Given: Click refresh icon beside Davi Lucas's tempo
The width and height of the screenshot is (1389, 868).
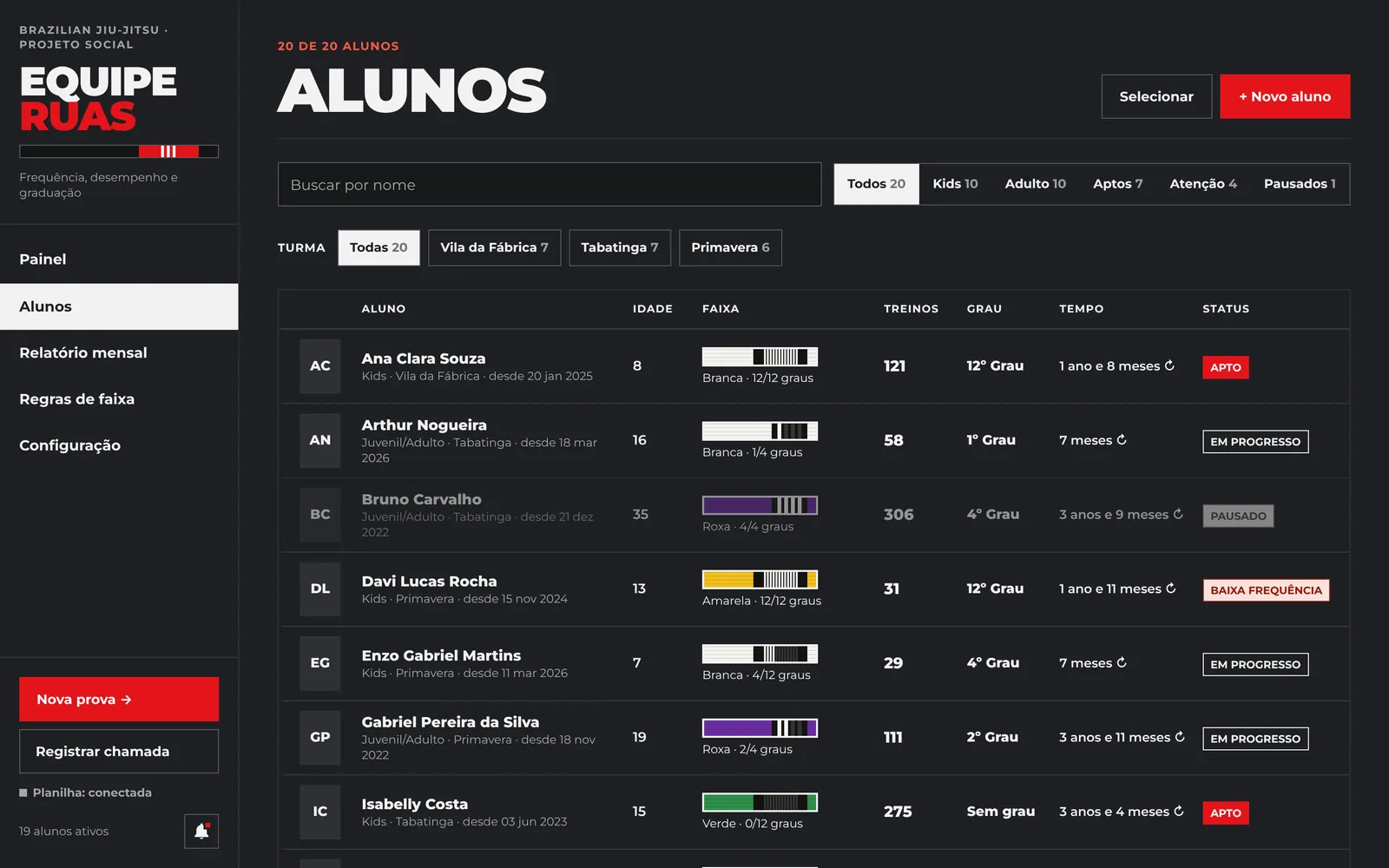Looking at the screenshot, I should tap(1171, 589).
